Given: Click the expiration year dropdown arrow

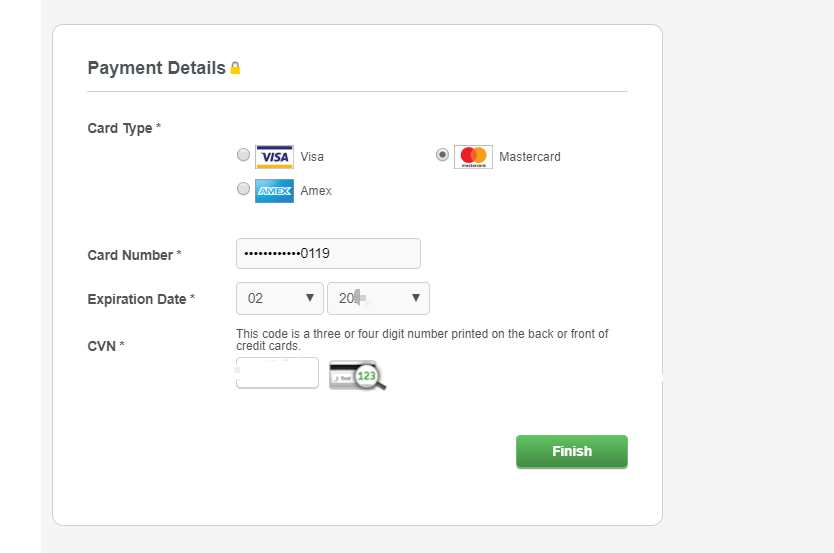Looking at the screenshot, I should [416, 298].
